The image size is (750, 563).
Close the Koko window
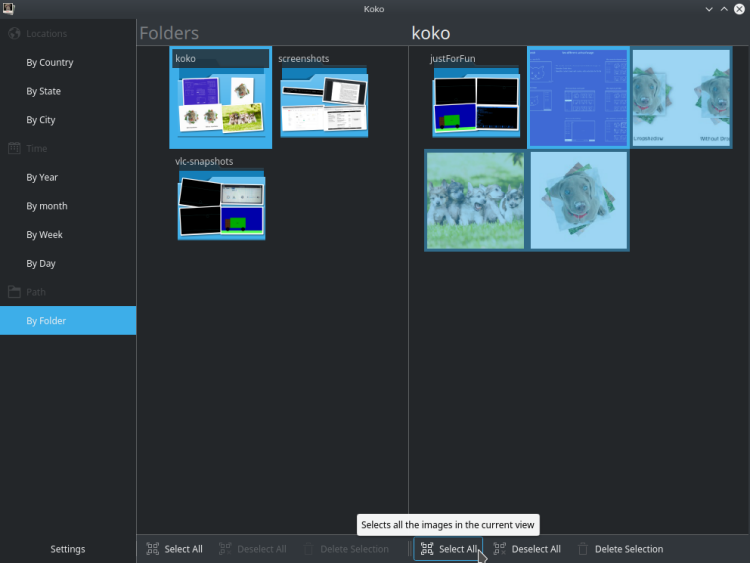point(739,9)
